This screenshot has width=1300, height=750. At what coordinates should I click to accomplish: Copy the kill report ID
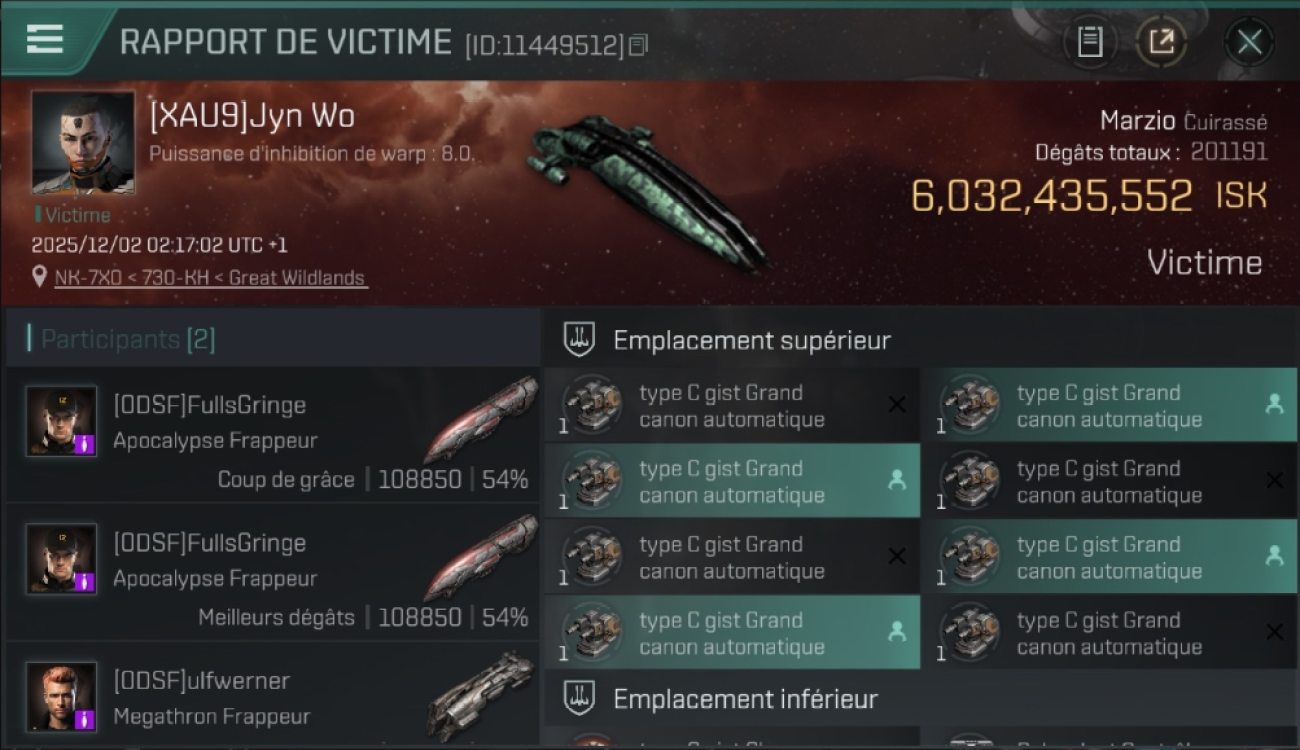(638, 44)
